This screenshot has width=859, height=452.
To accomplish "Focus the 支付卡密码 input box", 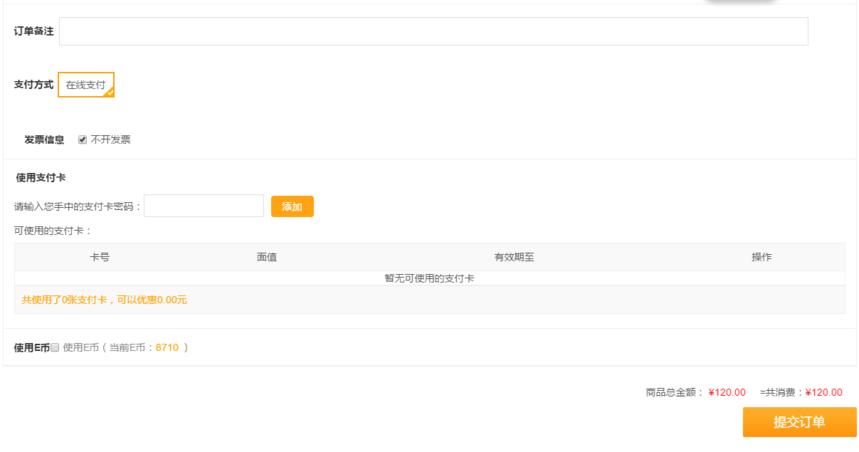I will point(204,206).
